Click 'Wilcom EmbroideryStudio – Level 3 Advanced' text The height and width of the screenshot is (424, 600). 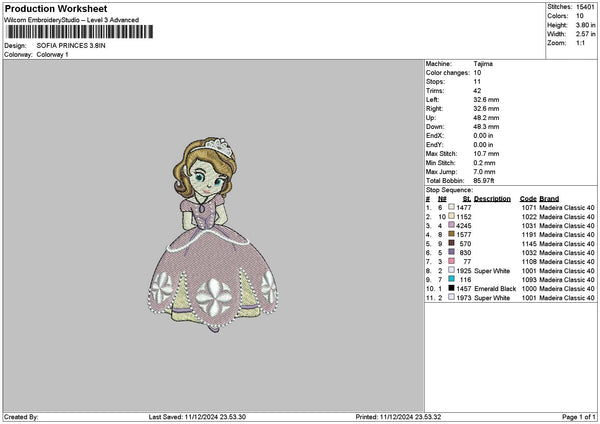72,20
